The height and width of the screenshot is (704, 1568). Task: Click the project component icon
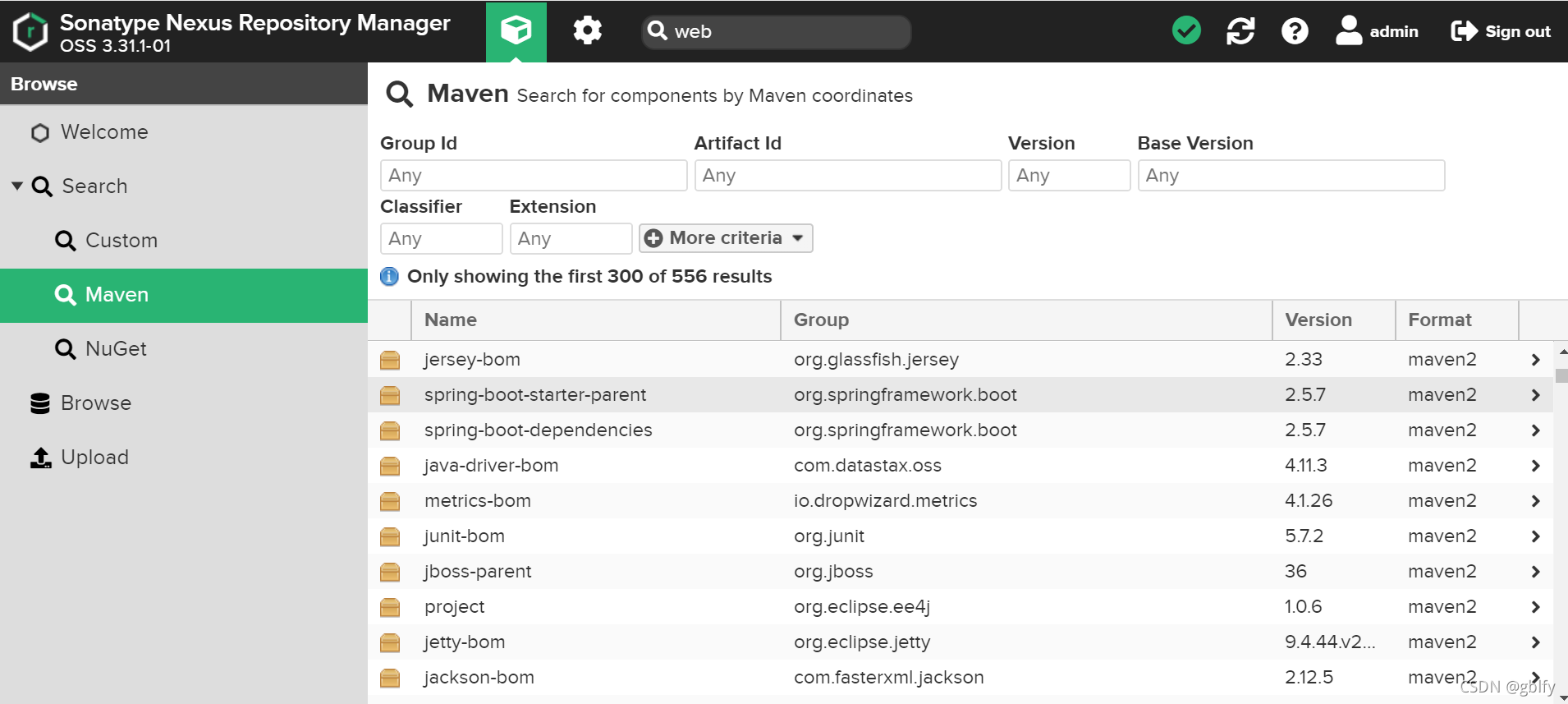tap(390, 607)
